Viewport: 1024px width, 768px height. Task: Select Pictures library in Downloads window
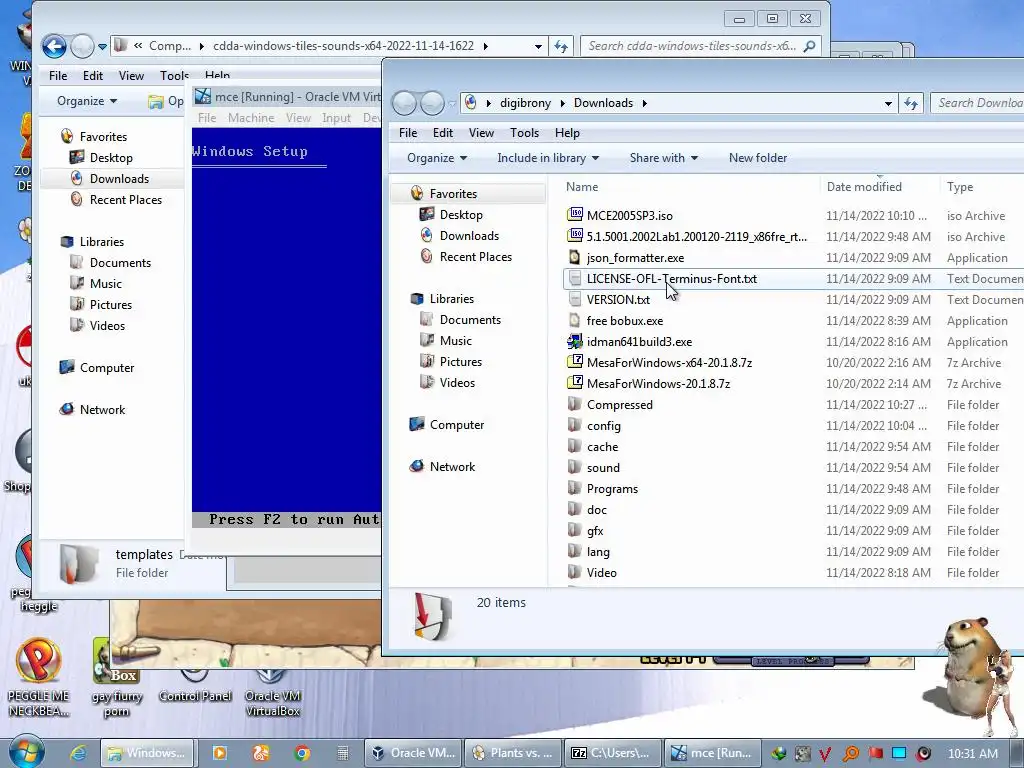pyautogui.click(x=460, y=361)
